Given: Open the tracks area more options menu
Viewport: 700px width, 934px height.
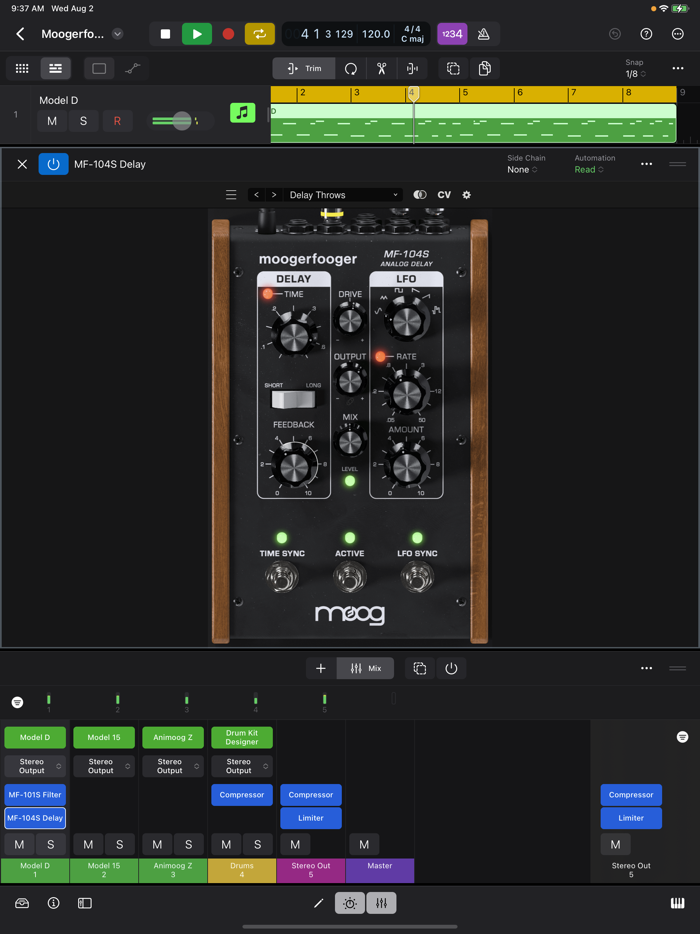Looking at the screenshot, I should (x=678, y=69).
